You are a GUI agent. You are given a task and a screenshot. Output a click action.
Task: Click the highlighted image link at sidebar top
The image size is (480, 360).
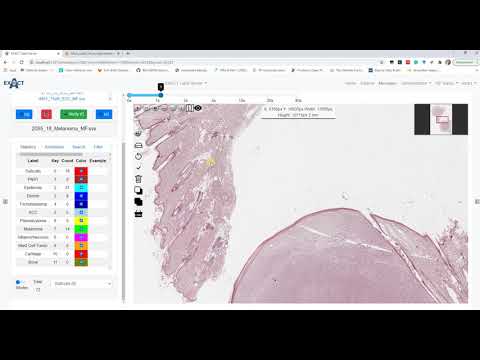[62, 99]
